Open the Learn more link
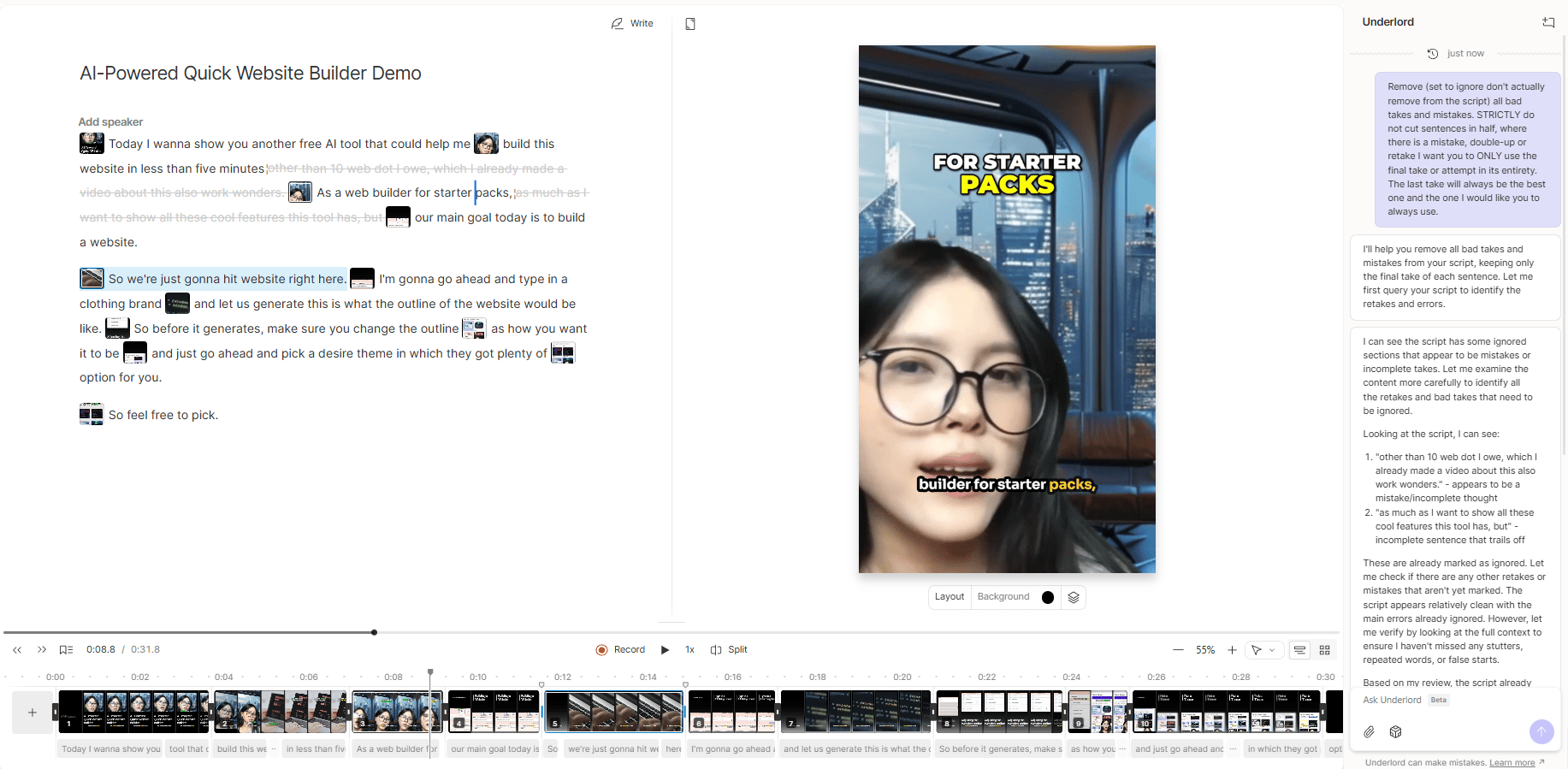 pos(1517,762)
